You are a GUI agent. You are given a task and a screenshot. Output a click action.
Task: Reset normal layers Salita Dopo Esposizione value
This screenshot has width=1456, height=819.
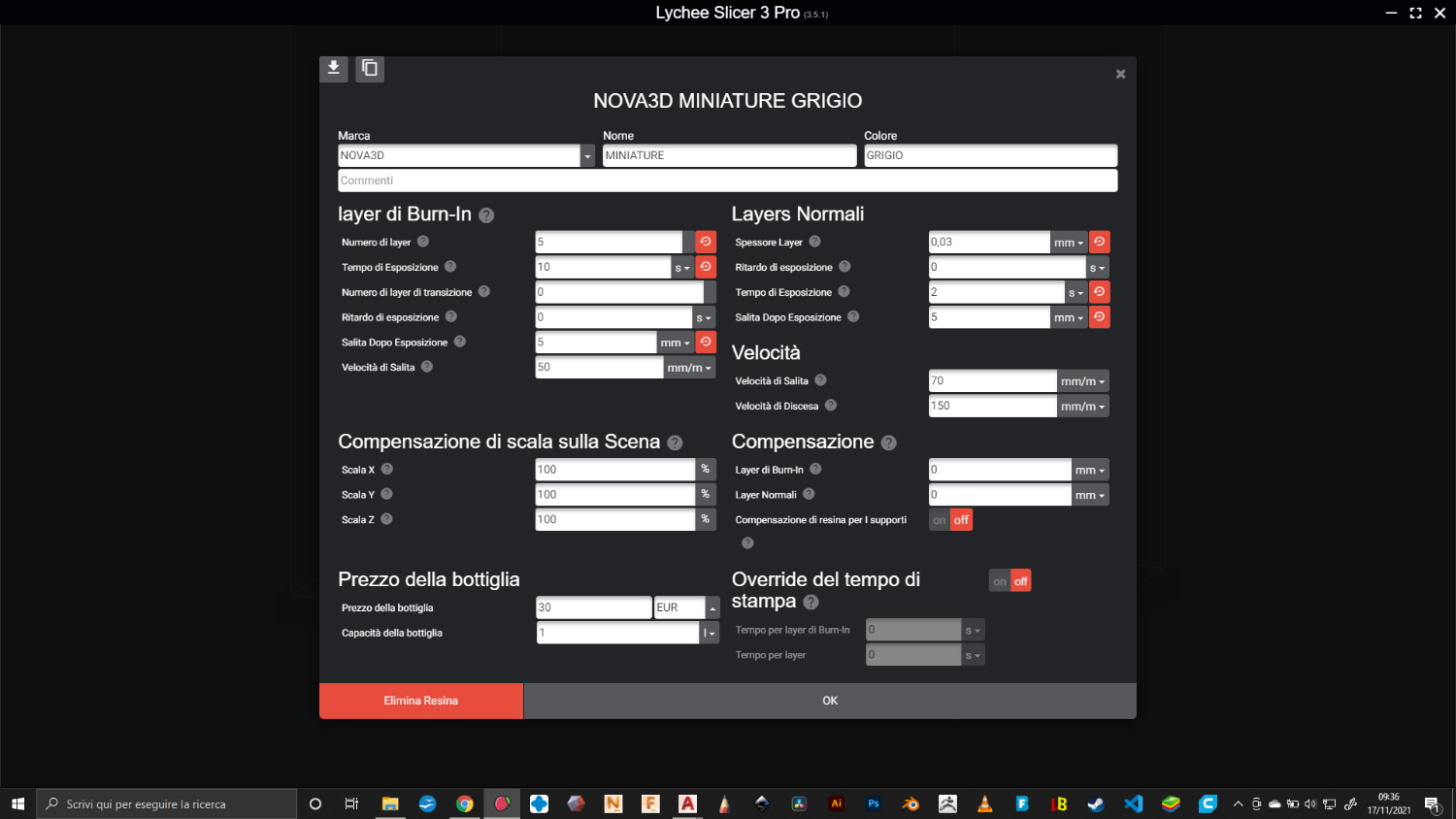(1099, 317)
